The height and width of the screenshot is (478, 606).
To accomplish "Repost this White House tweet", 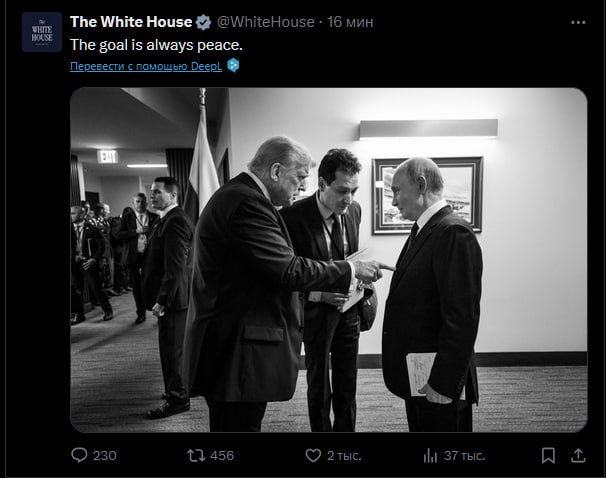I will [196, 455].
